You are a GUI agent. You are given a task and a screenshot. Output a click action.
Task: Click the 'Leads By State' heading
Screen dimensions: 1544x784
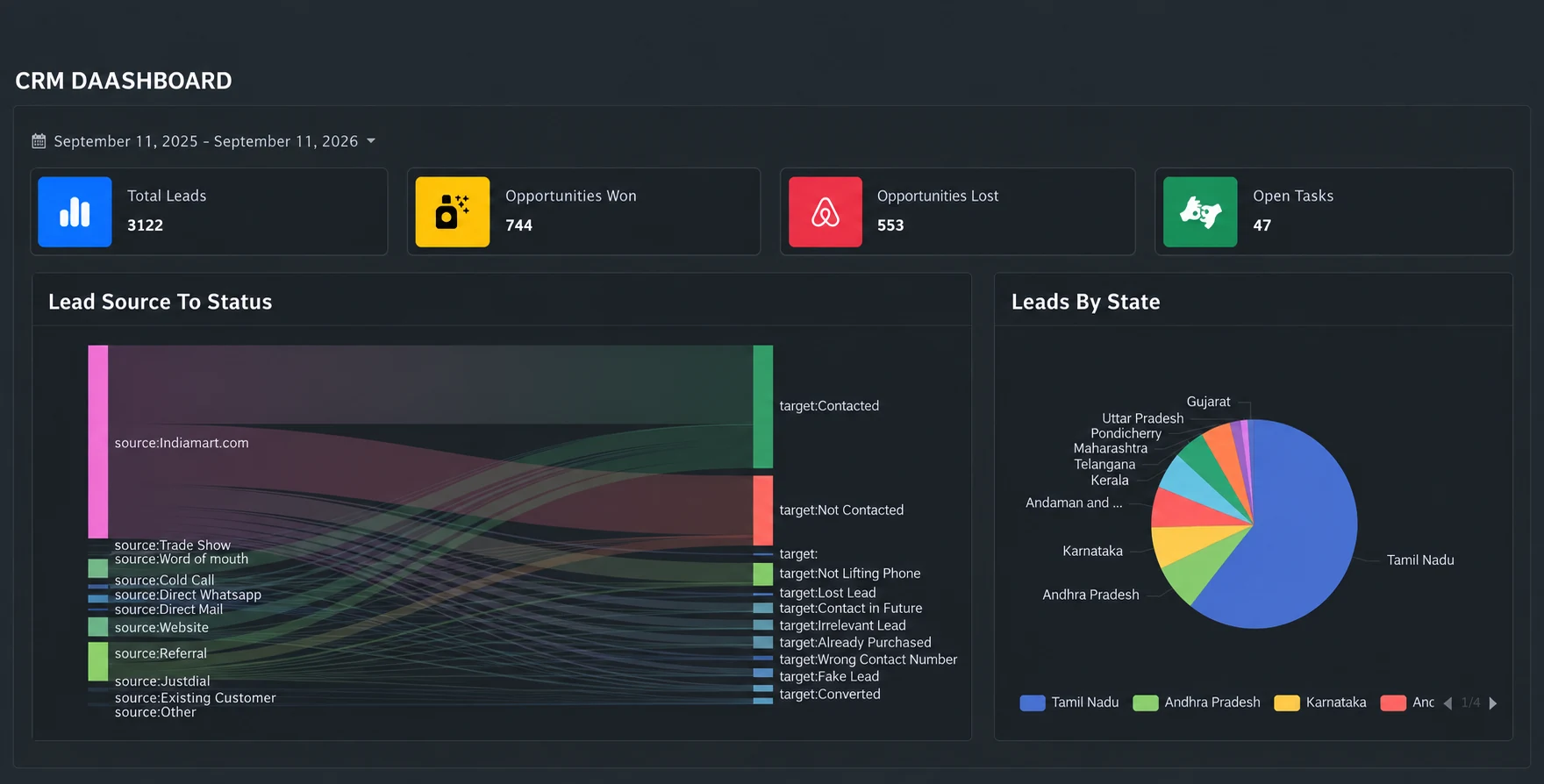(1086, 302)
